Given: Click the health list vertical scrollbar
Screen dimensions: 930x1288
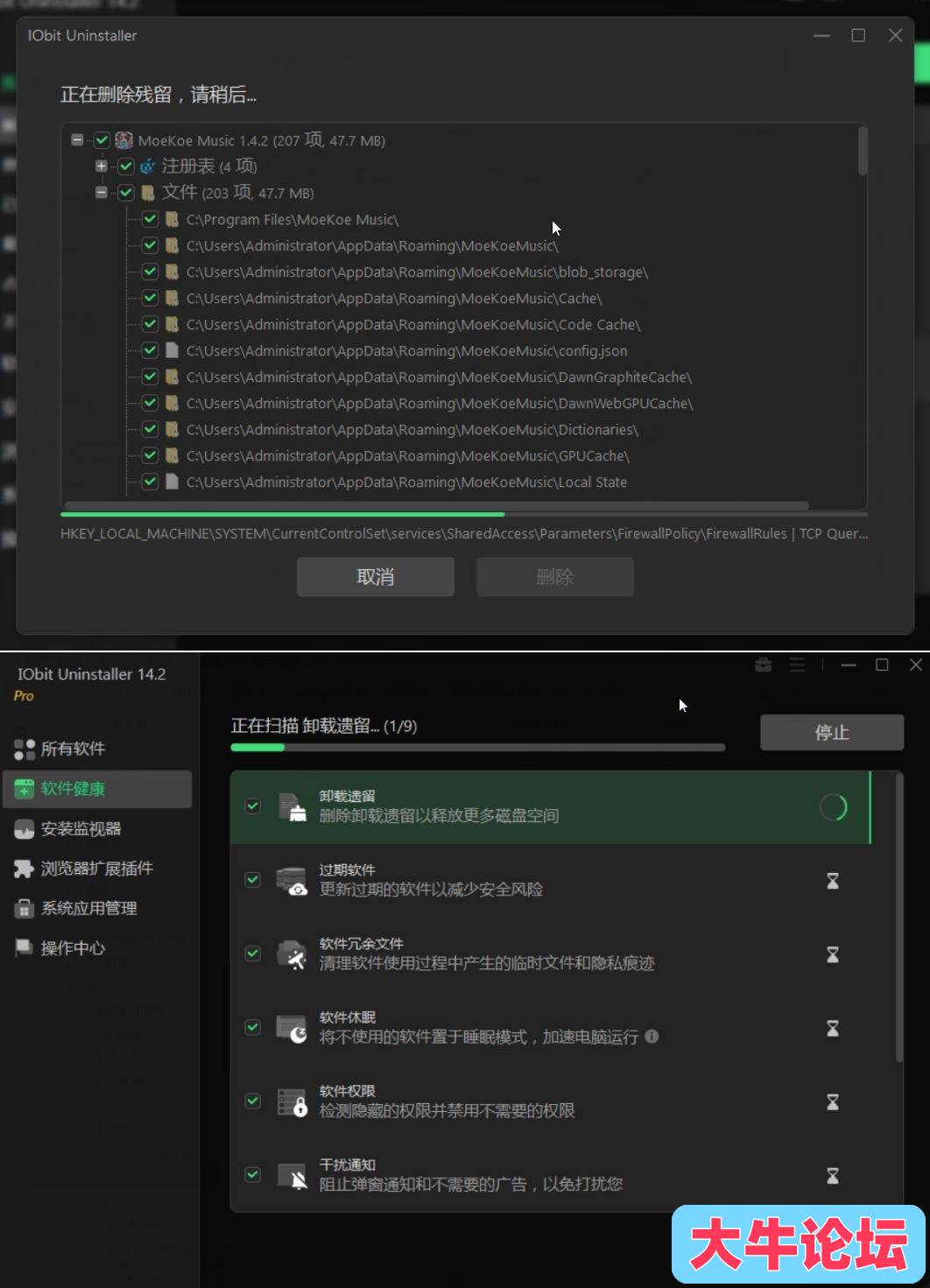Looking at the screenshot, I should coord(898,918).
